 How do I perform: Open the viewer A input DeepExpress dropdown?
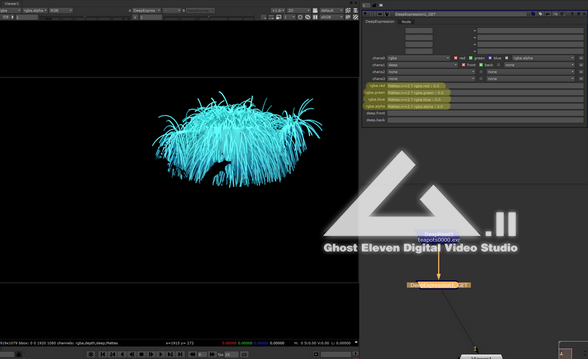coord(146,10)
